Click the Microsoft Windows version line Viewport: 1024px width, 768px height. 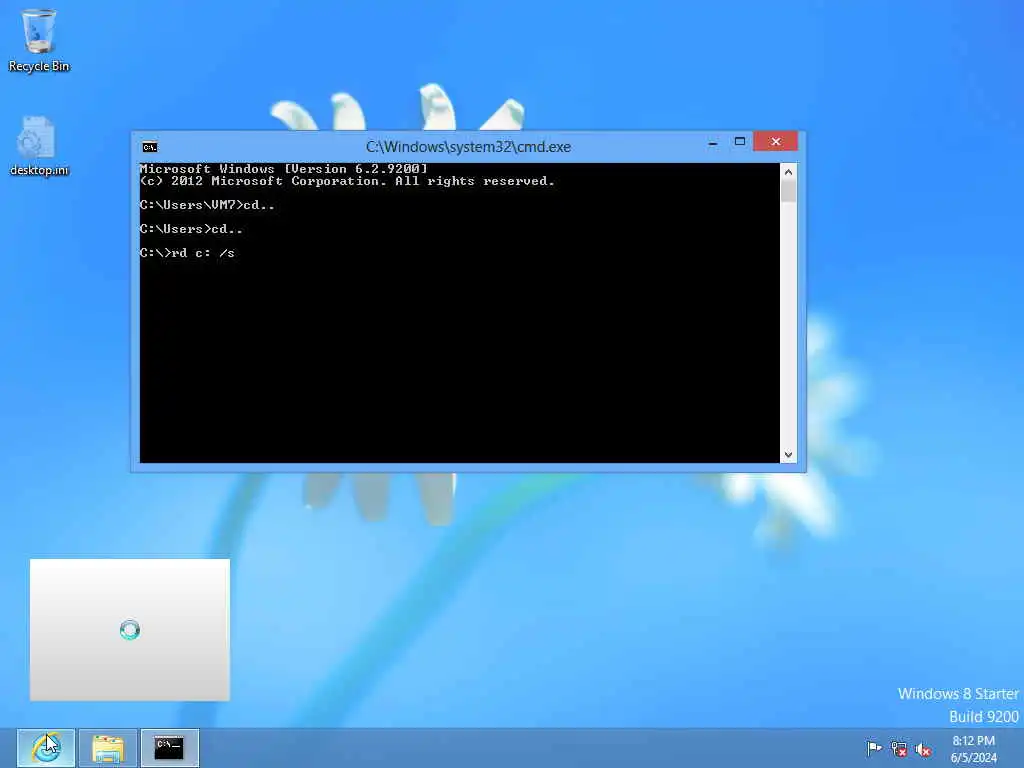[283, 168]
